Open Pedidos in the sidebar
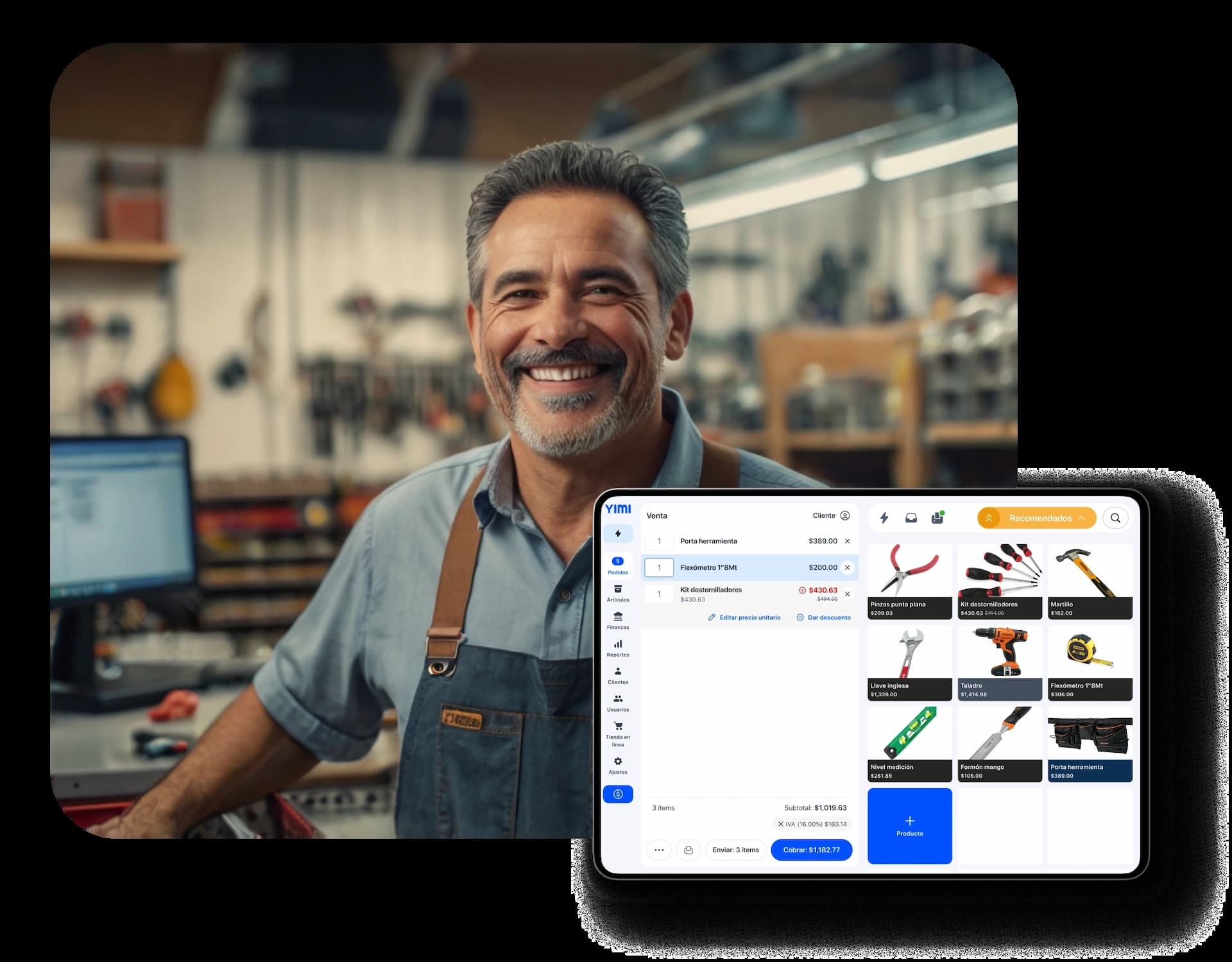The image size is (1232, 962). [x=618, y=566]
